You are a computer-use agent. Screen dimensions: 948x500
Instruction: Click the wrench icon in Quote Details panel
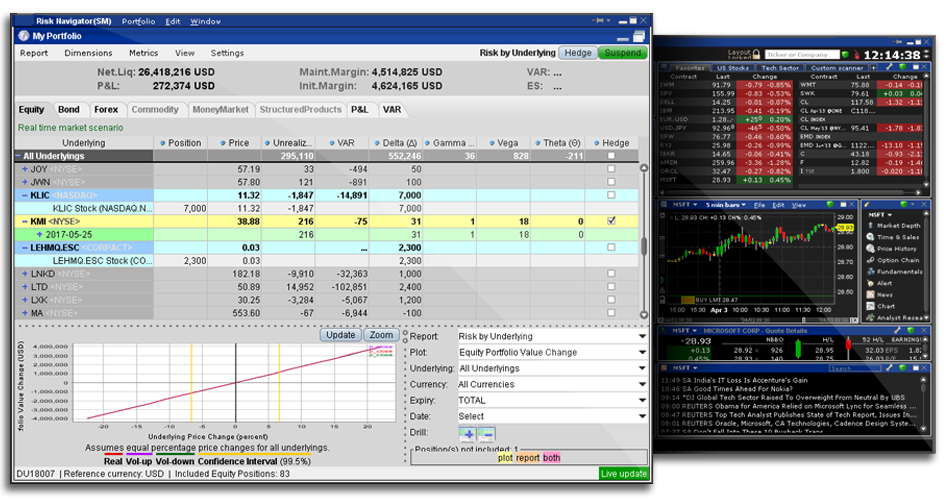pyautogui.click(x=897, y=331)
